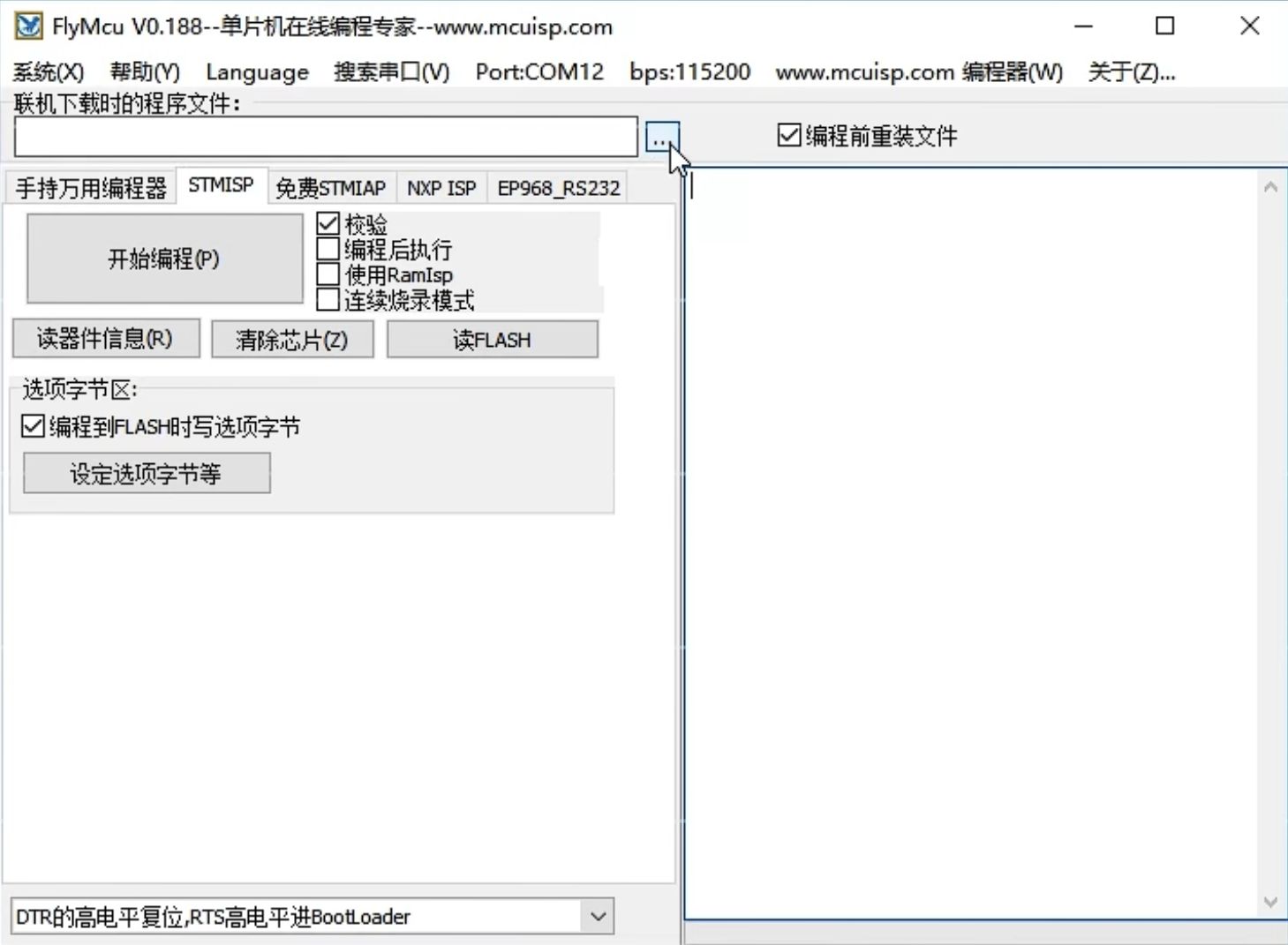
Task: Maximize the FlyMcu window
Action: (x=1165, y=26)
